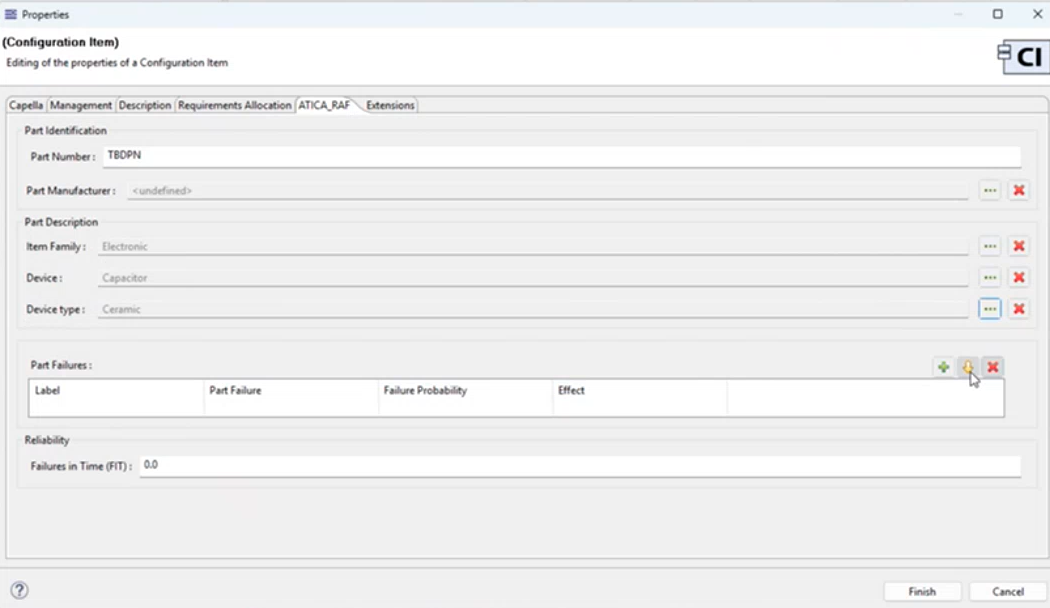Delete Part Failure with red X icon
The image size is (1050, 608).
click(992, 367)
